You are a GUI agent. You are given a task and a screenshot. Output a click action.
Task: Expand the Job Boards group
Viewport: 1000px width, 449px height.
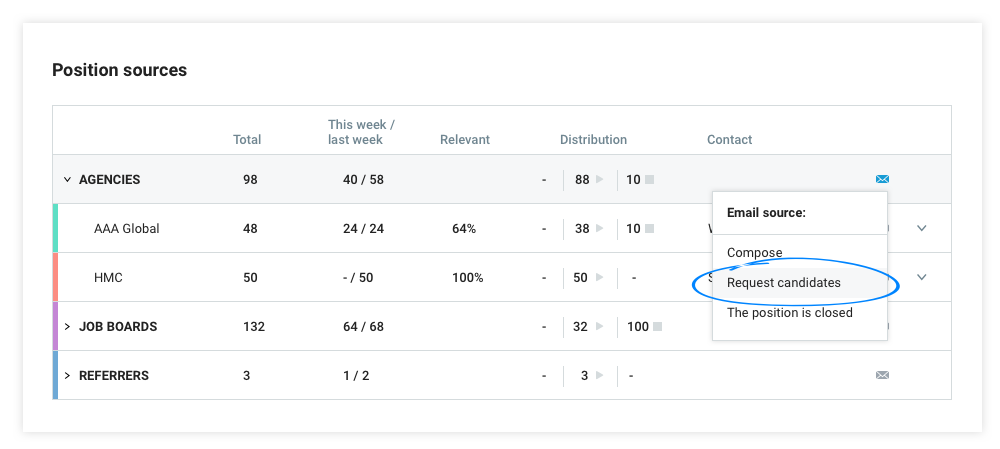(x=67, y=327)
